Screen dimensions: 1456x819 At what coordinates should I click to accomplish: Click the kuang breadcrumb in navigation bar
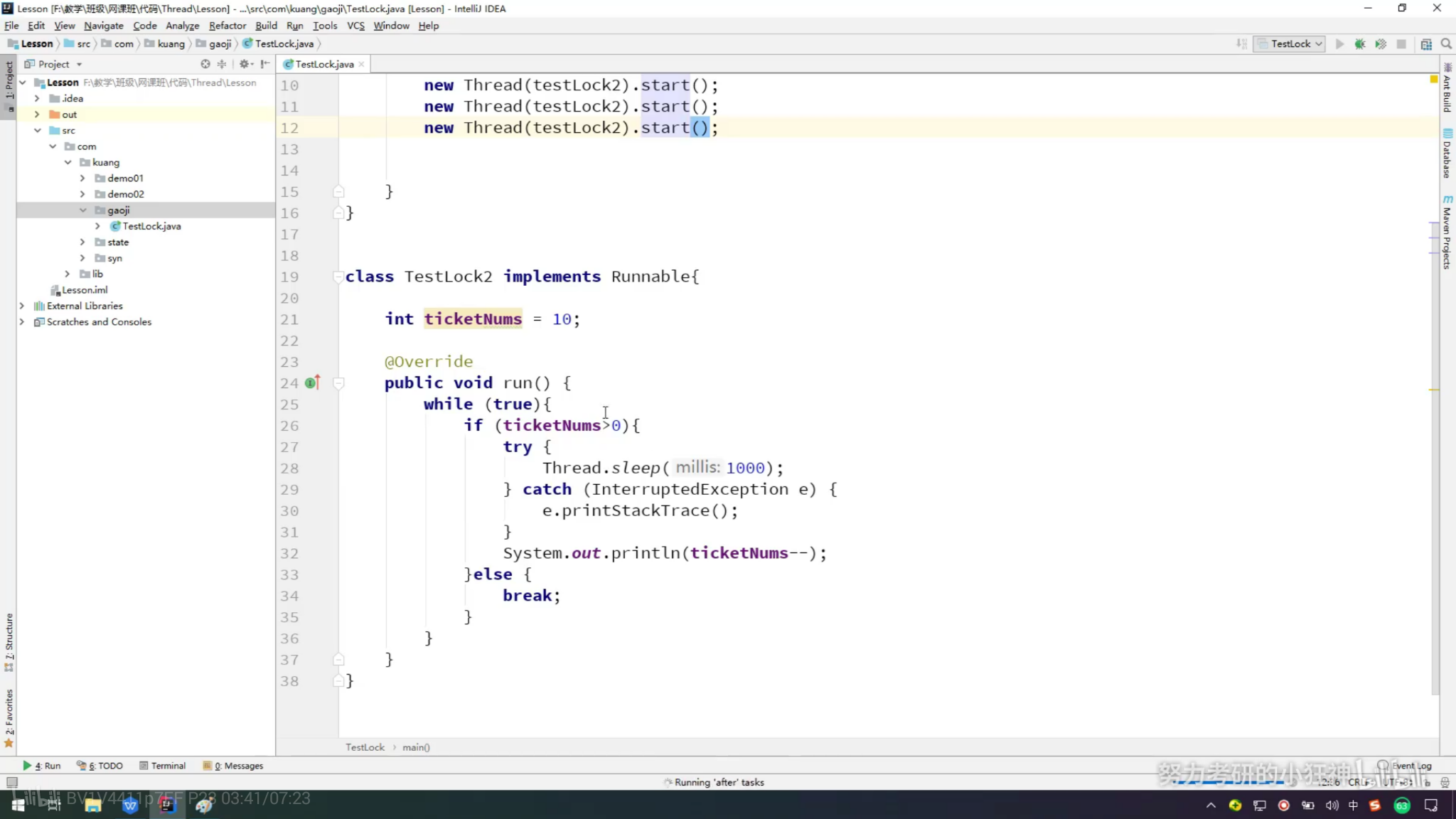tap(165, 44)
